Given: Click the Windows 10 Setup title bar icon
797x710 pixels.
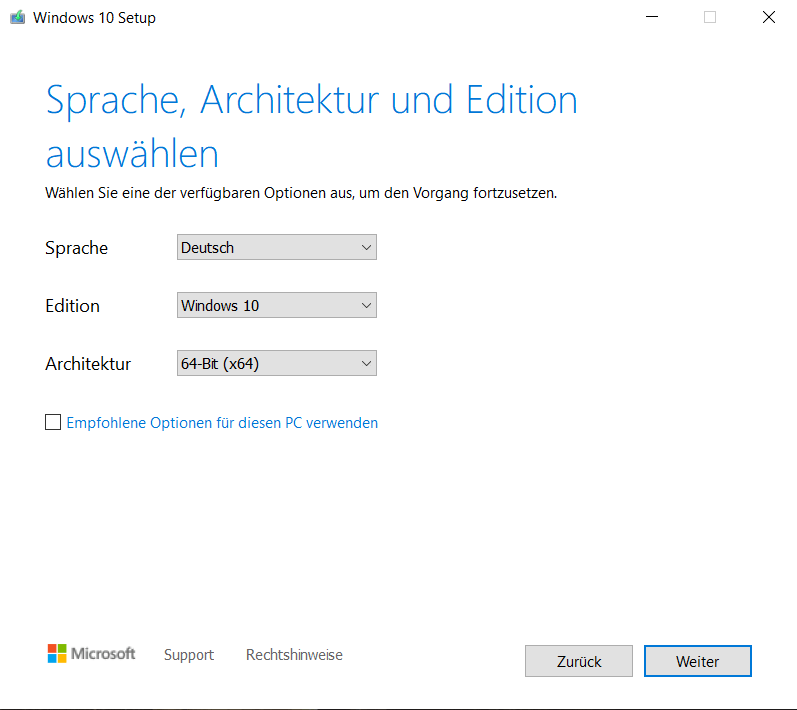Looking at the screenshot, I should click(x=18, y=17).
